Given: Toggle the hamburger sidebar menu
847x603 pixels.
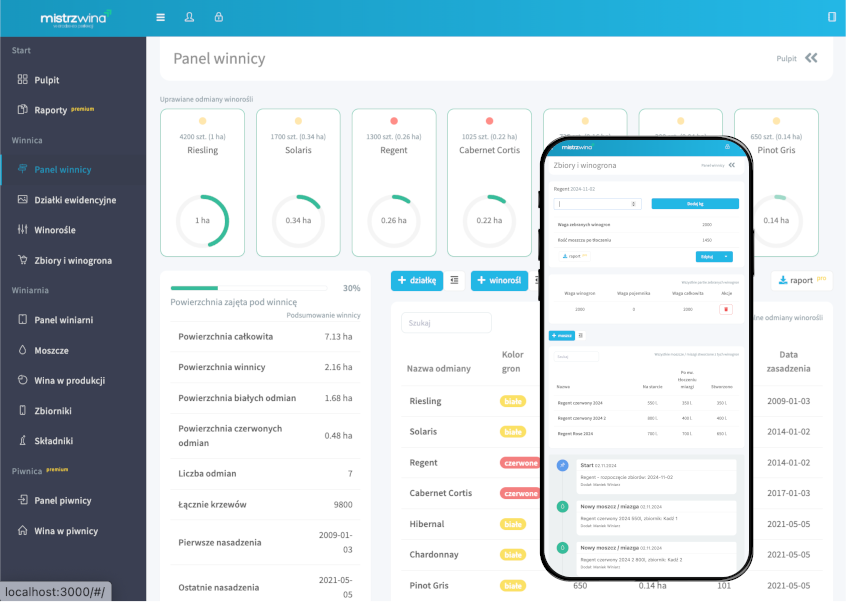Looking at the screenshot, I should (x=161, y=17).
